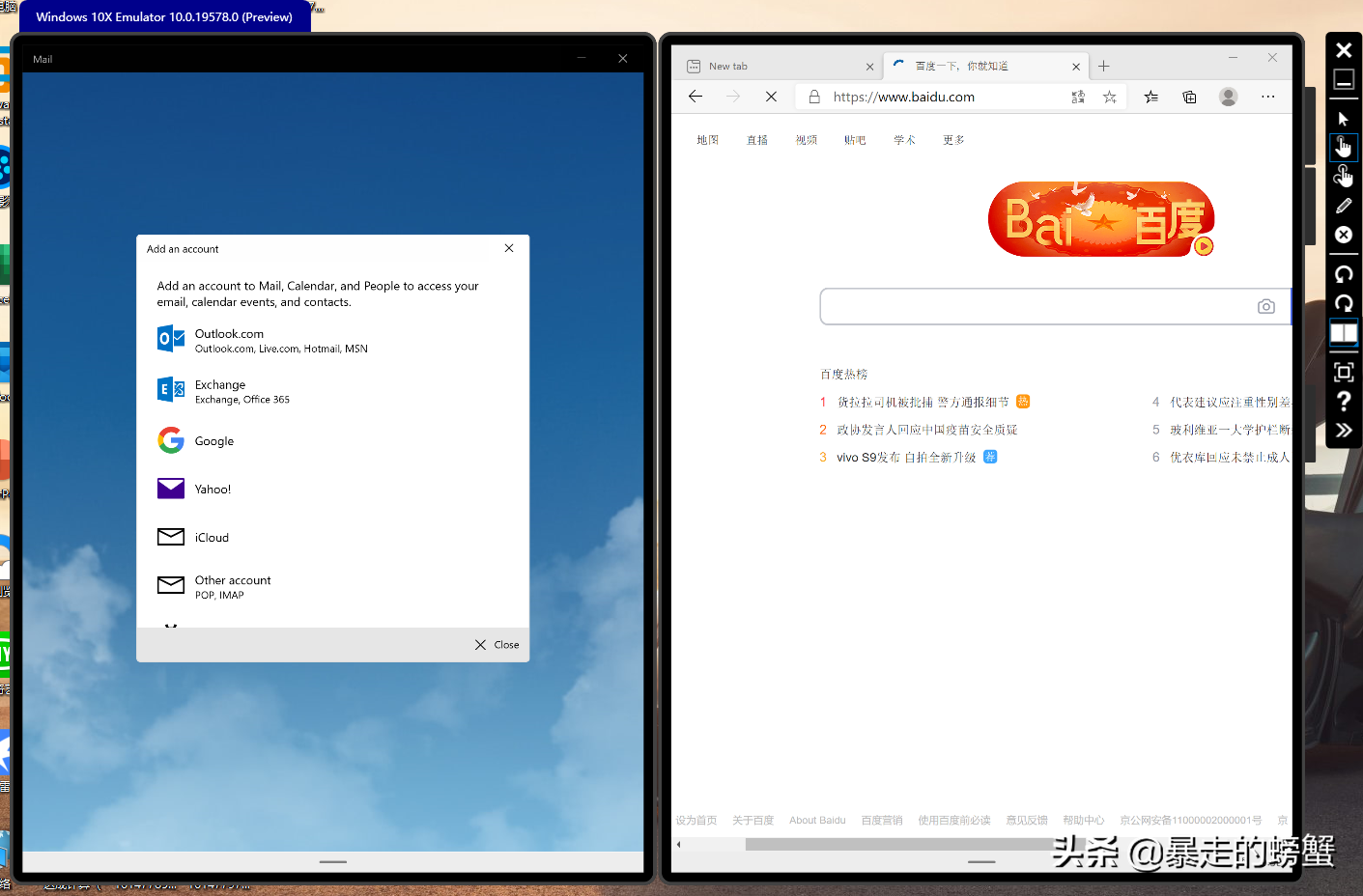Click the 设为首页 footer link
Viewport: 1363px width, 896px height.
696,820
